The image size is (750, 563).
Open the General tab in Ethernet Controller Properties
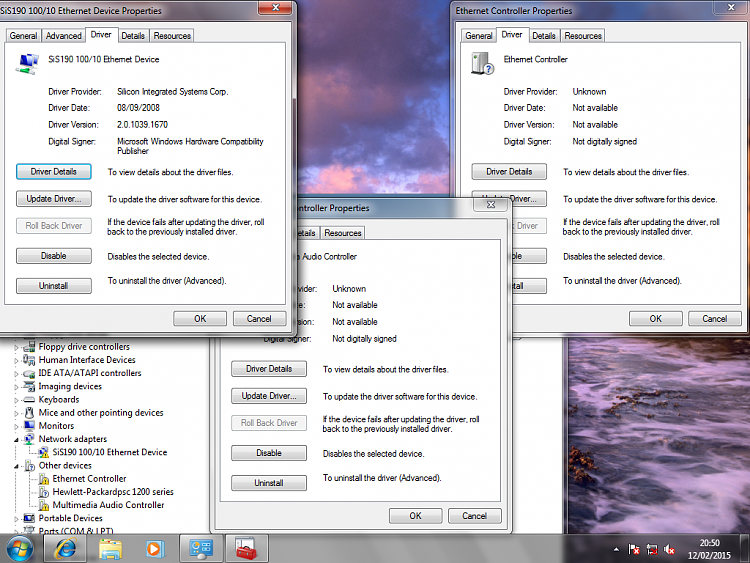pos(479,36)
